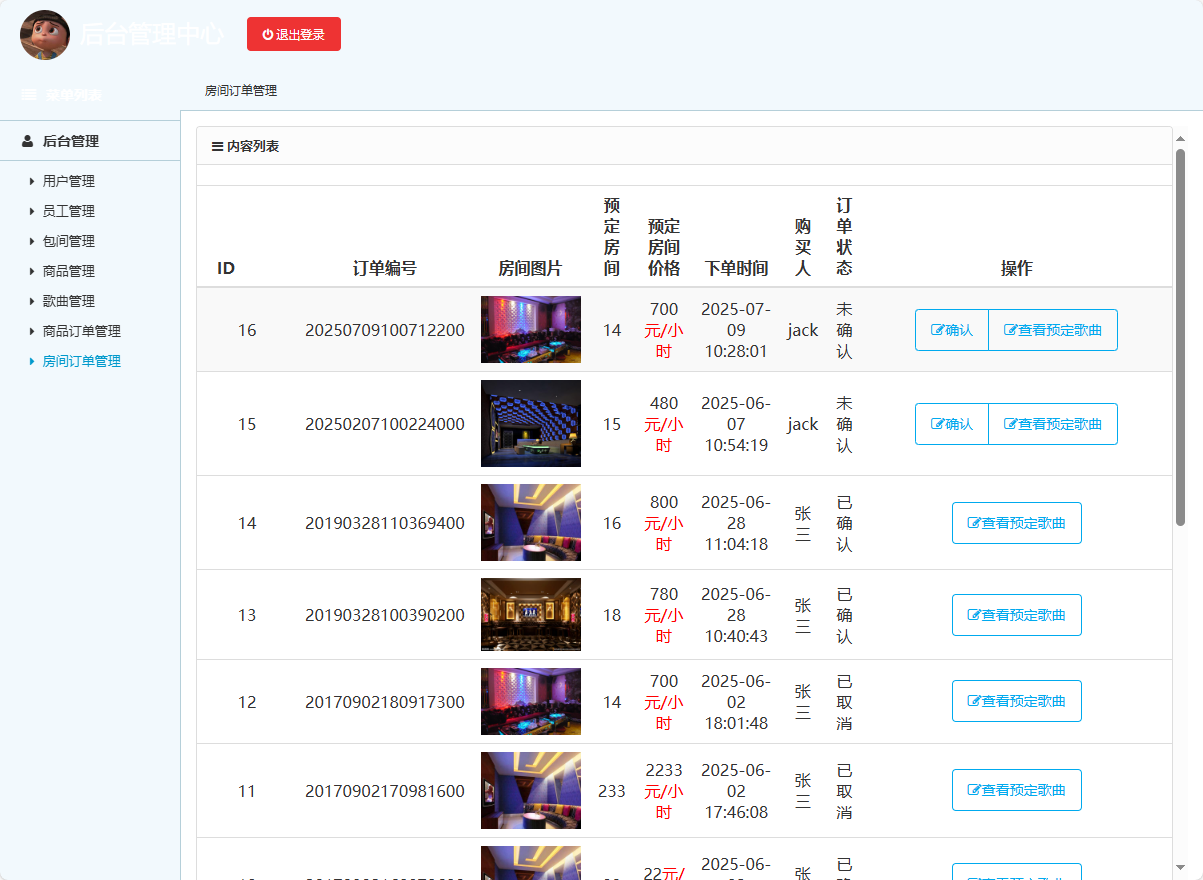Click the hamburger icon beside 菜单列表
The height and width of the screenshot is (880, 1203).
click(x=27, y=94)
